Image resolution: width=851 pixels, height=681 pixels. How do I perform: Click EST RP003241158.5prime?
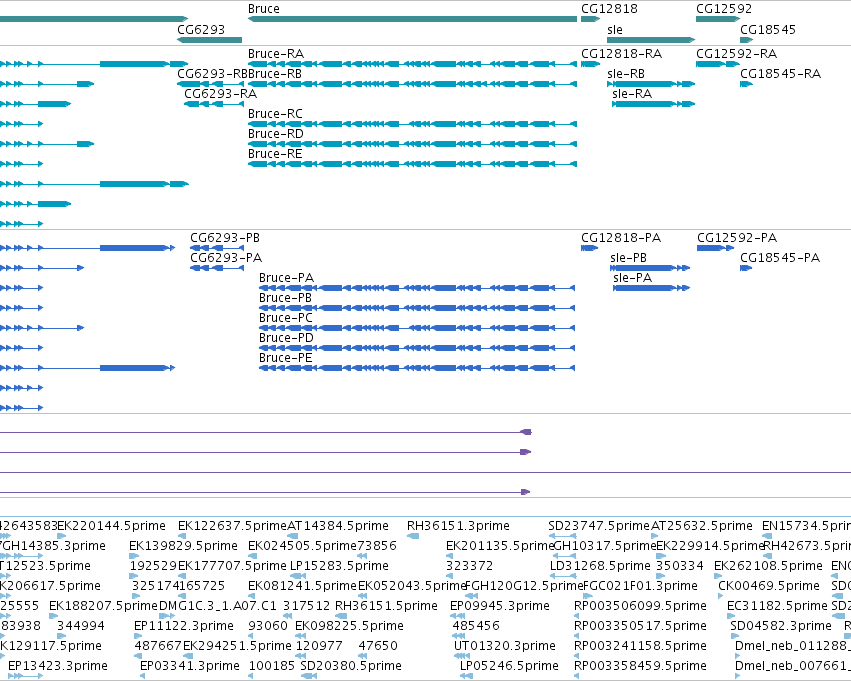[640, 646]
